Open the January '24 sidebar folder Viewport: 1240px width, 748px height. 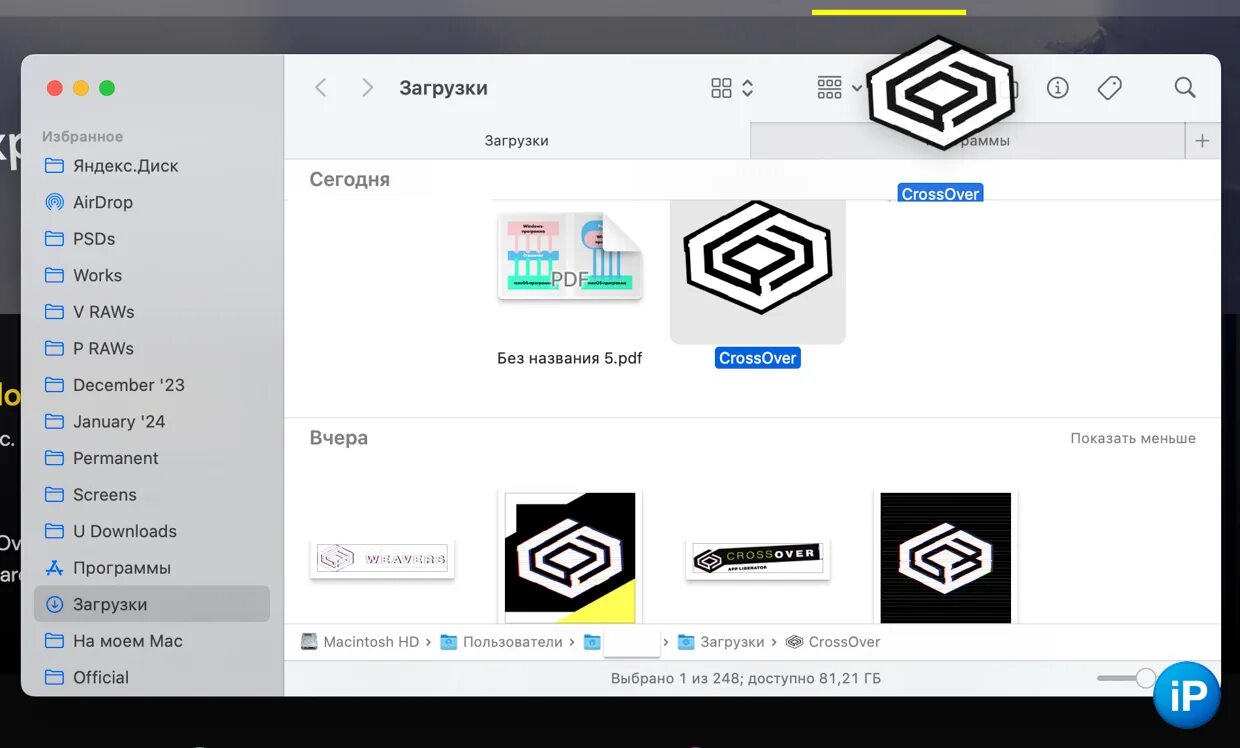pos(152,421)
